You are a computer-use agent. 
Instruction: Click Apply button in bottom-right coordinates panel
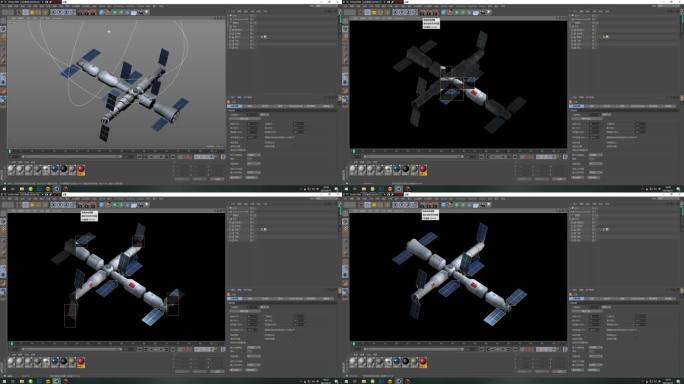tap(559, 371)
